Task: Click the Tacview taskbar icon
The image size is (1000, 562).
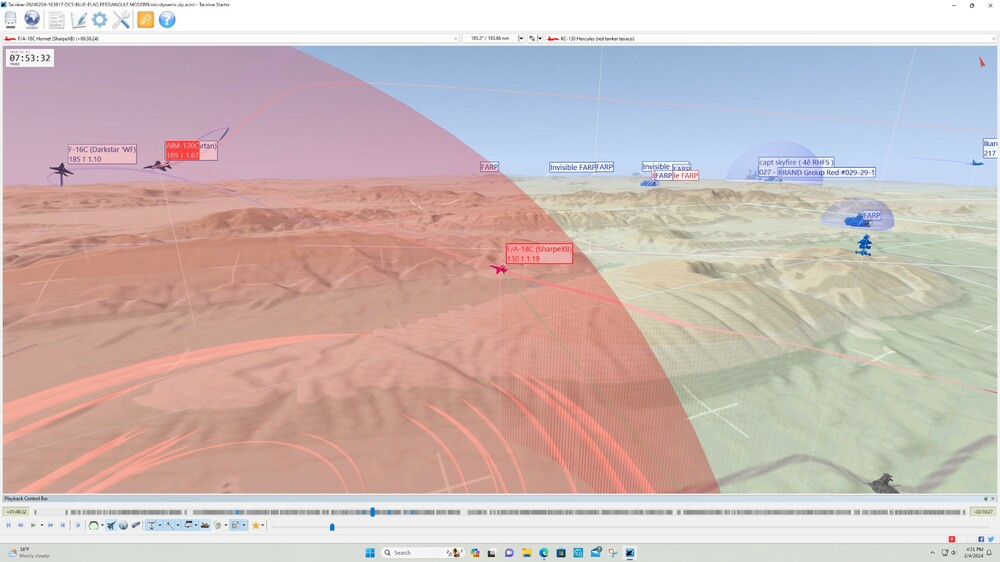Action: pyautogui.click(x=629, y=552)
